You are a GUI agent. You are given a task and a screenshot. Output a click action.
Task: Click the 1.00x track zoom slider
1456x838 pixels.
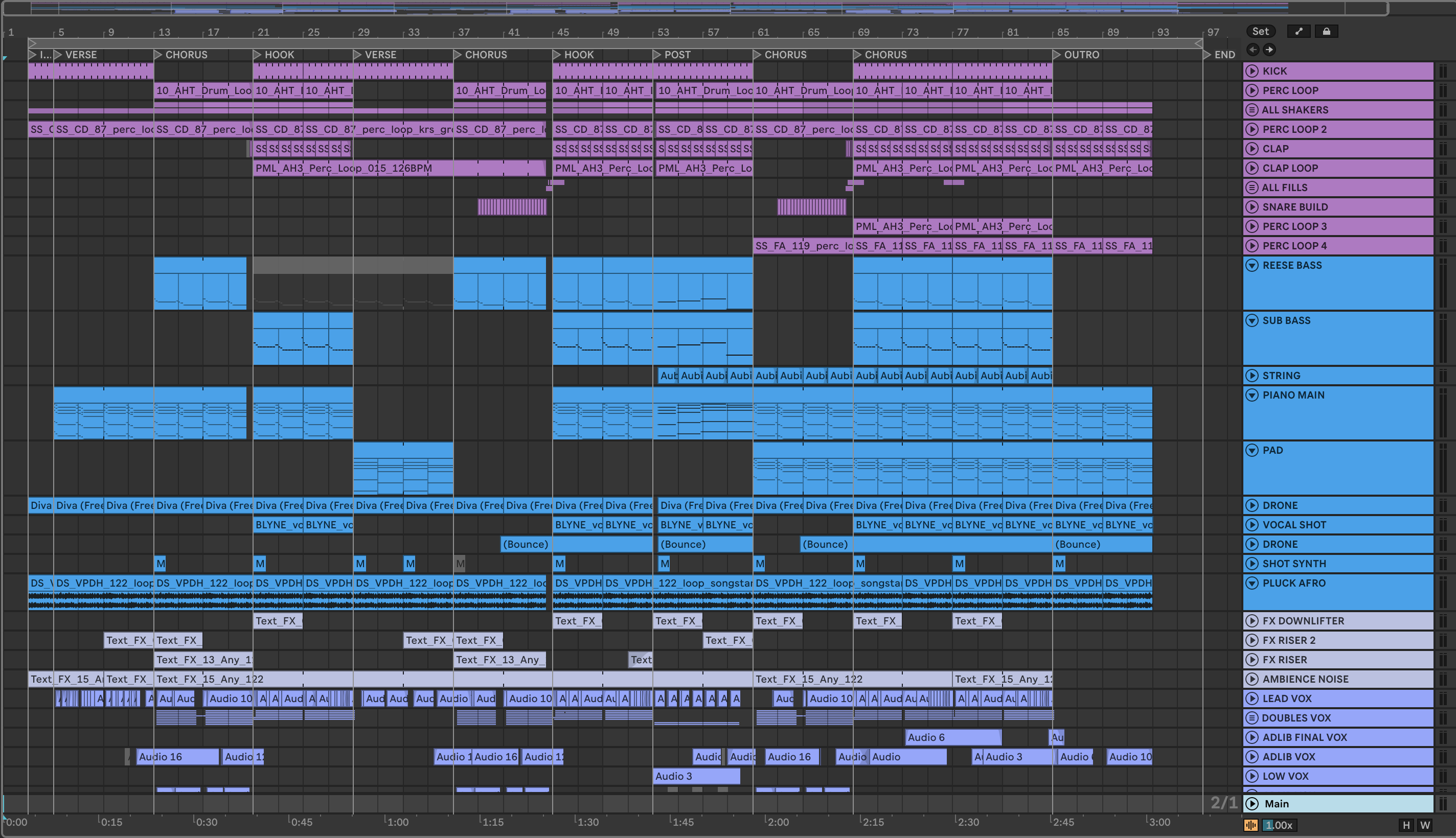tap(1279, 825)
